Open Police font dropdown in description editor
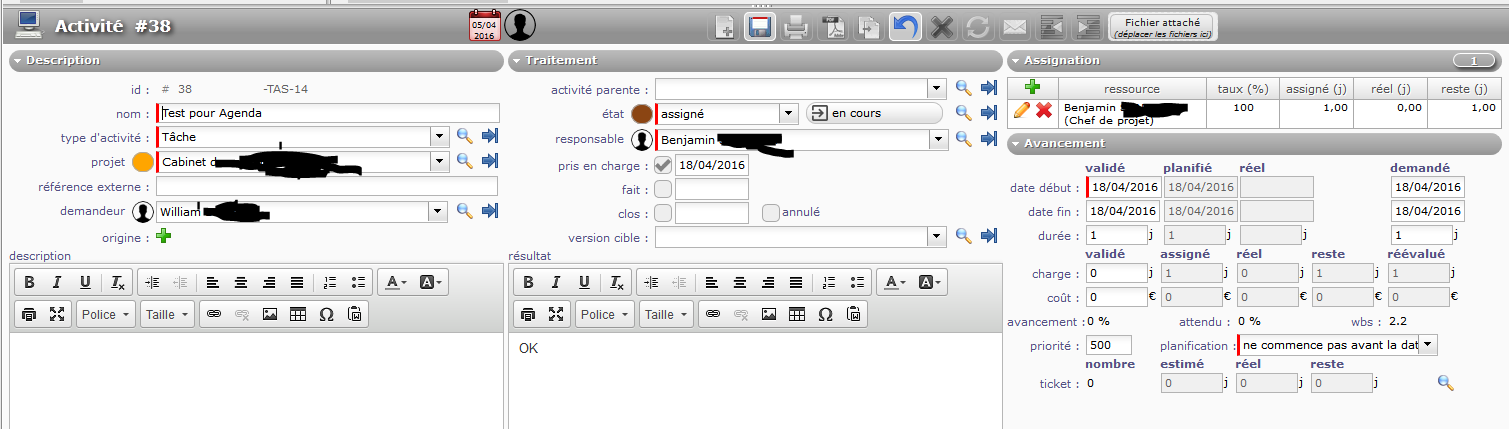This screenshot has width=1509, height=429. (x=105, y=314)
